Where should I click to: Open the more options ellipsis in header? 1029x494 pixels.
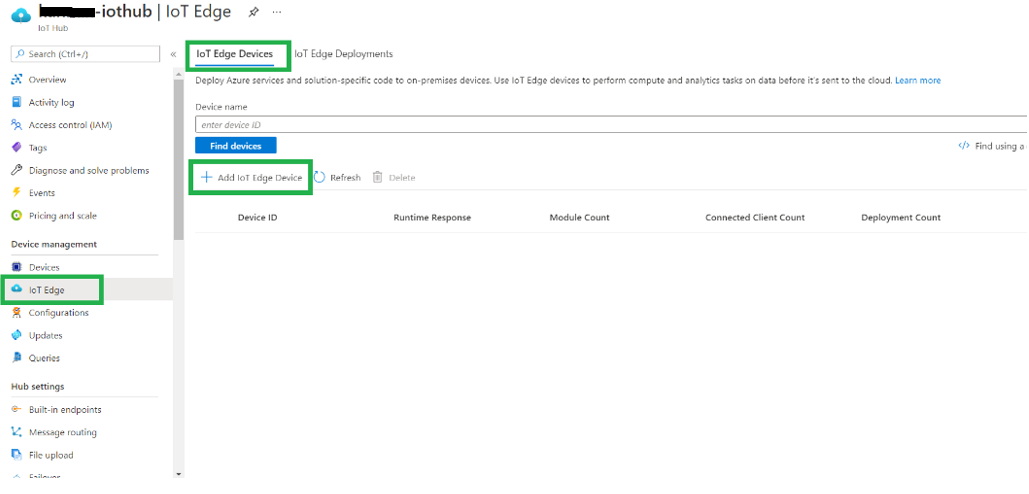tap(277, 12)
